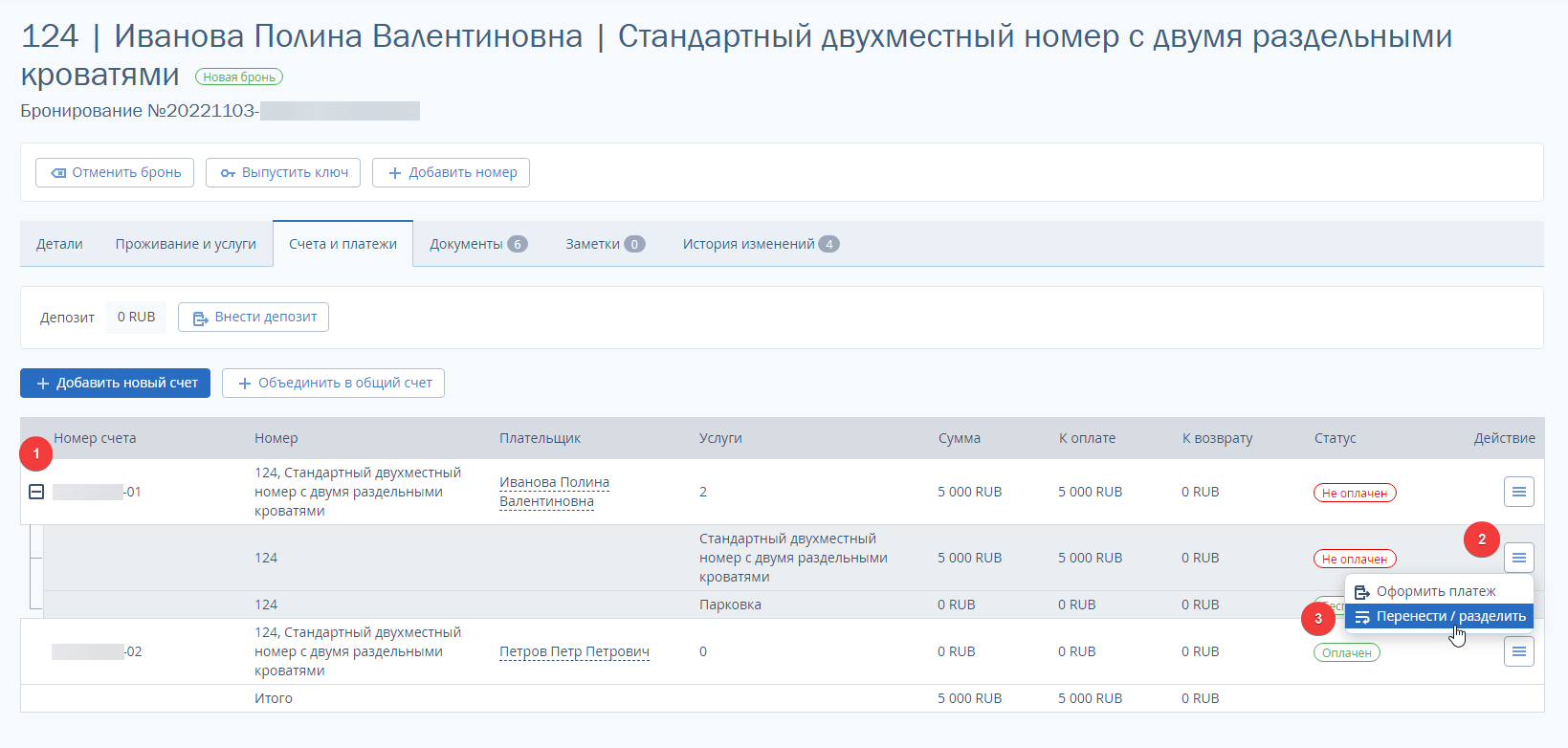Choose Оформить платеж in context menu
The height and width of the screenshot is (748, 1568).
point(1439,591)
